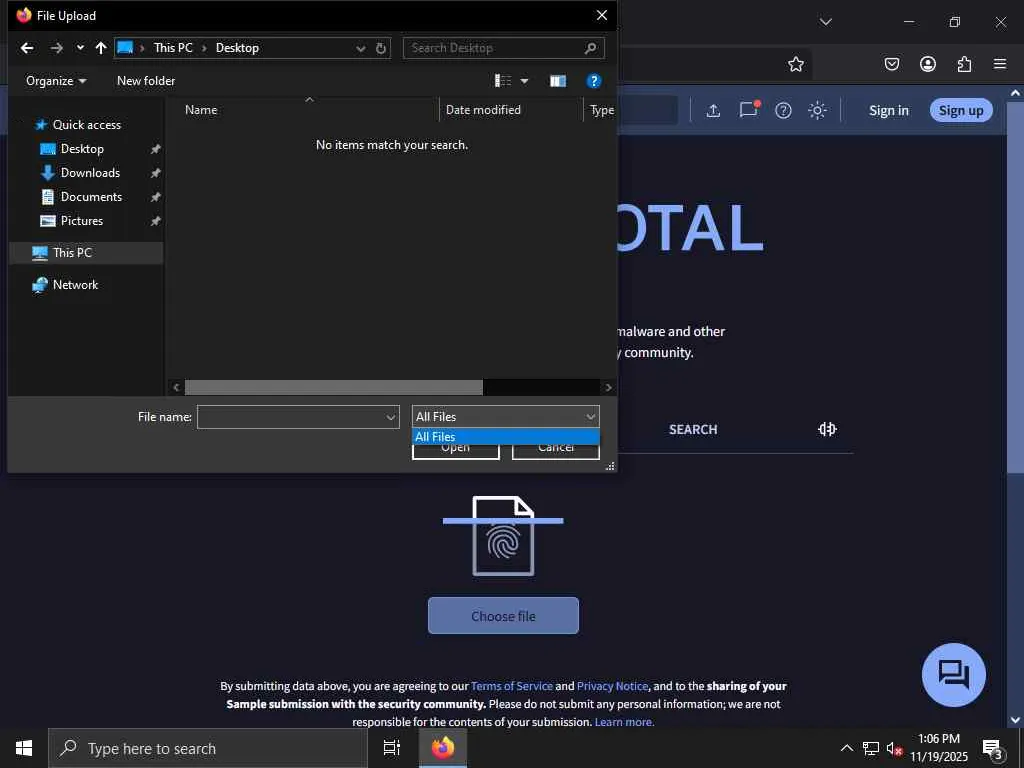
Task: Change your view icon in dialog toolbar
Action: (x=503, y=81)
